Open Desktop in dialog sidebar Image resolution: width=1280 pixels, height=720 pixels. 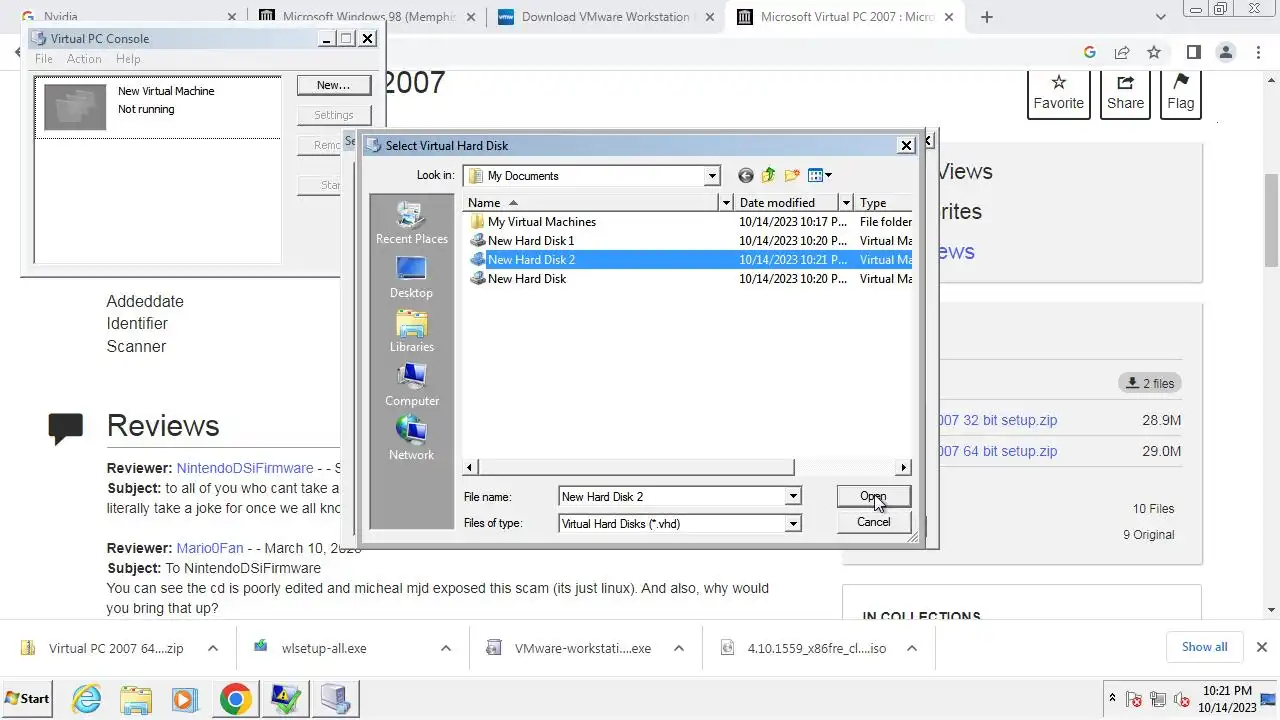tap(411, 277)
